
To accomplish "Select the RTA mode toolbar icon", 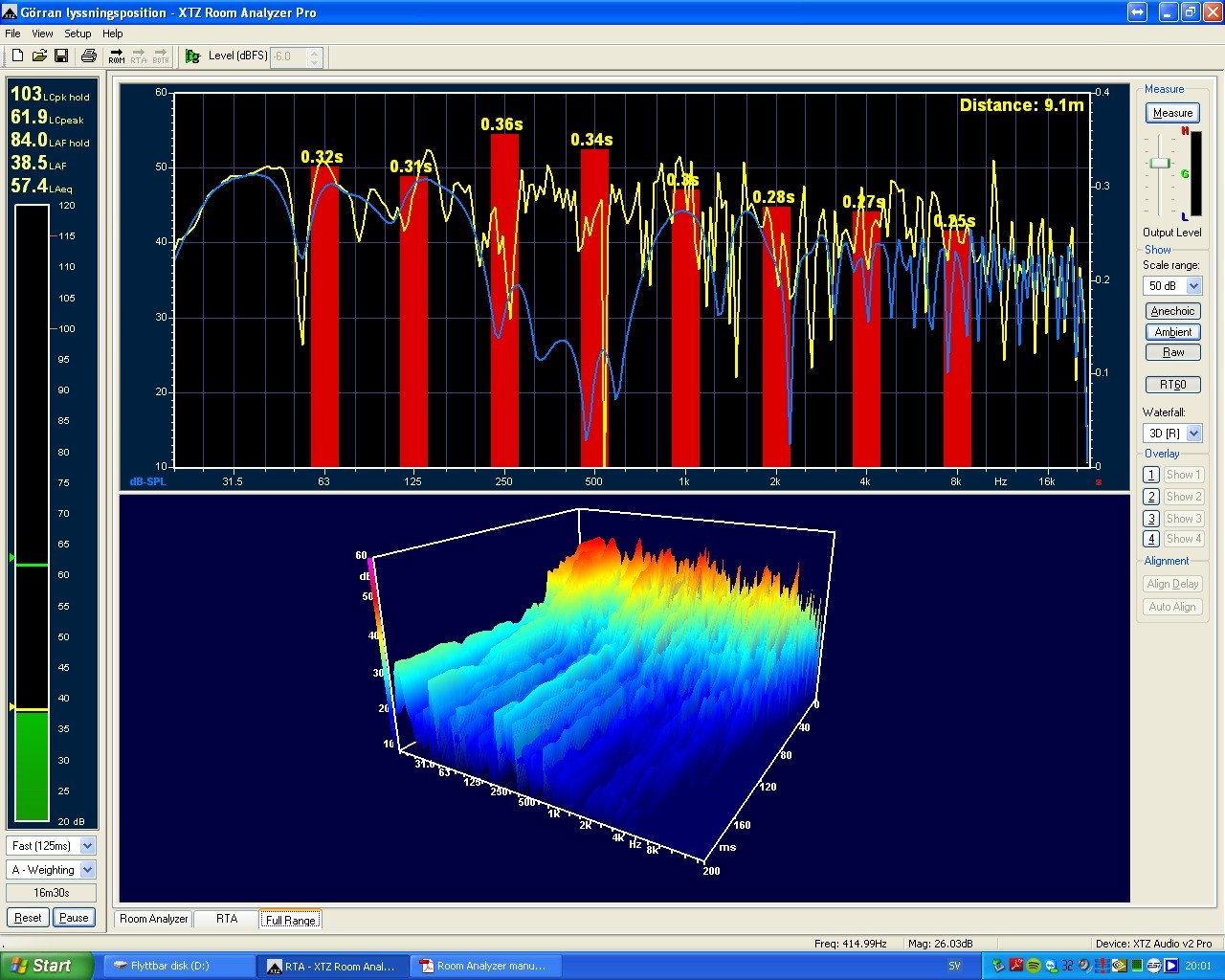I will (x=139, y=56).
